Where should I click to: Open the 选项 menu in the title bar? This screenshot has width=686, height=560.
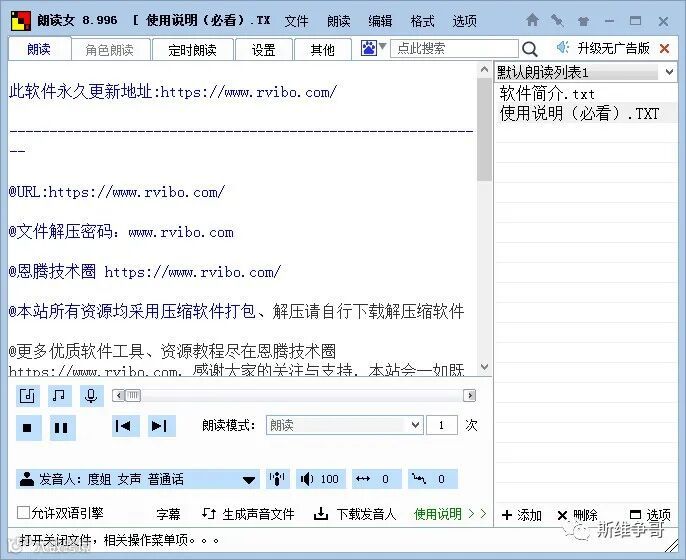tap(464, 21)
